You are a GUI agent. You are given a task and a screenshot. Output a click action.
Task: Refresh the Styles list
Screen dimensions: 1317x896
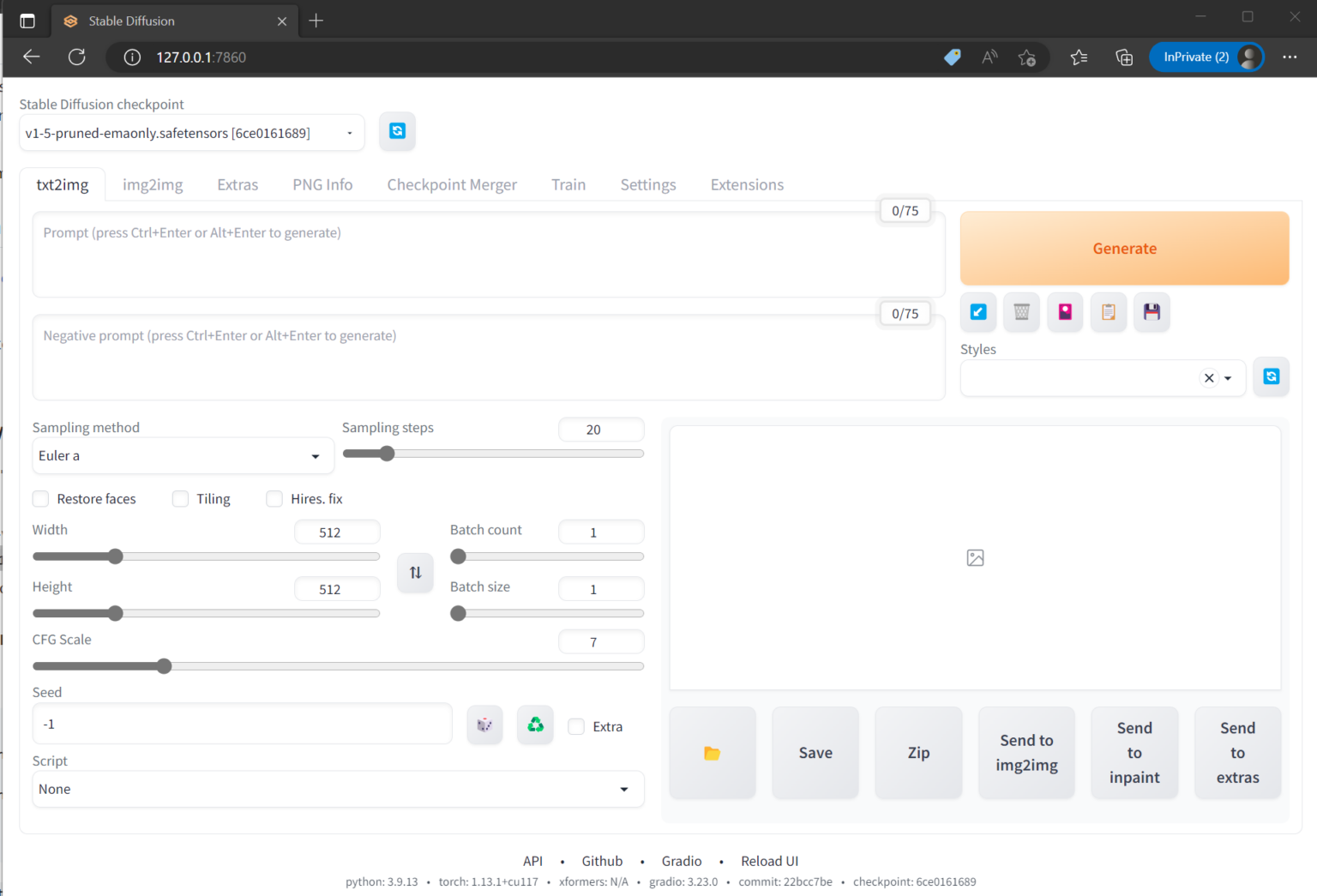pos(1271,376)
